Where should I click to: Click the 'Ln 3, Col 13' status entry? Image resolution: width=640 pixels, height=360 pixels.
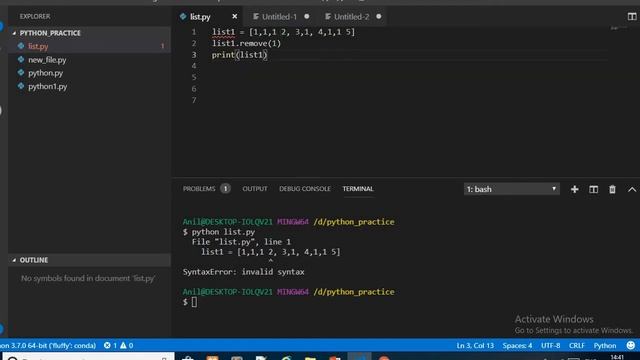point(475,345)
